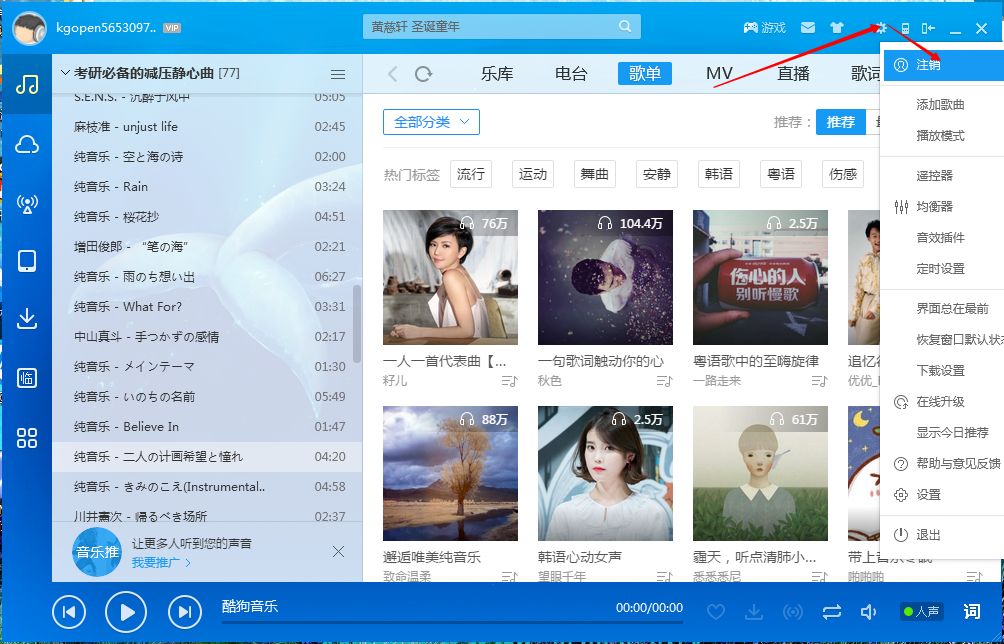Select the 安静 hot tag button
Image resolution: width=1004 pixels, height=644 pixels.
tap(657, 174)
